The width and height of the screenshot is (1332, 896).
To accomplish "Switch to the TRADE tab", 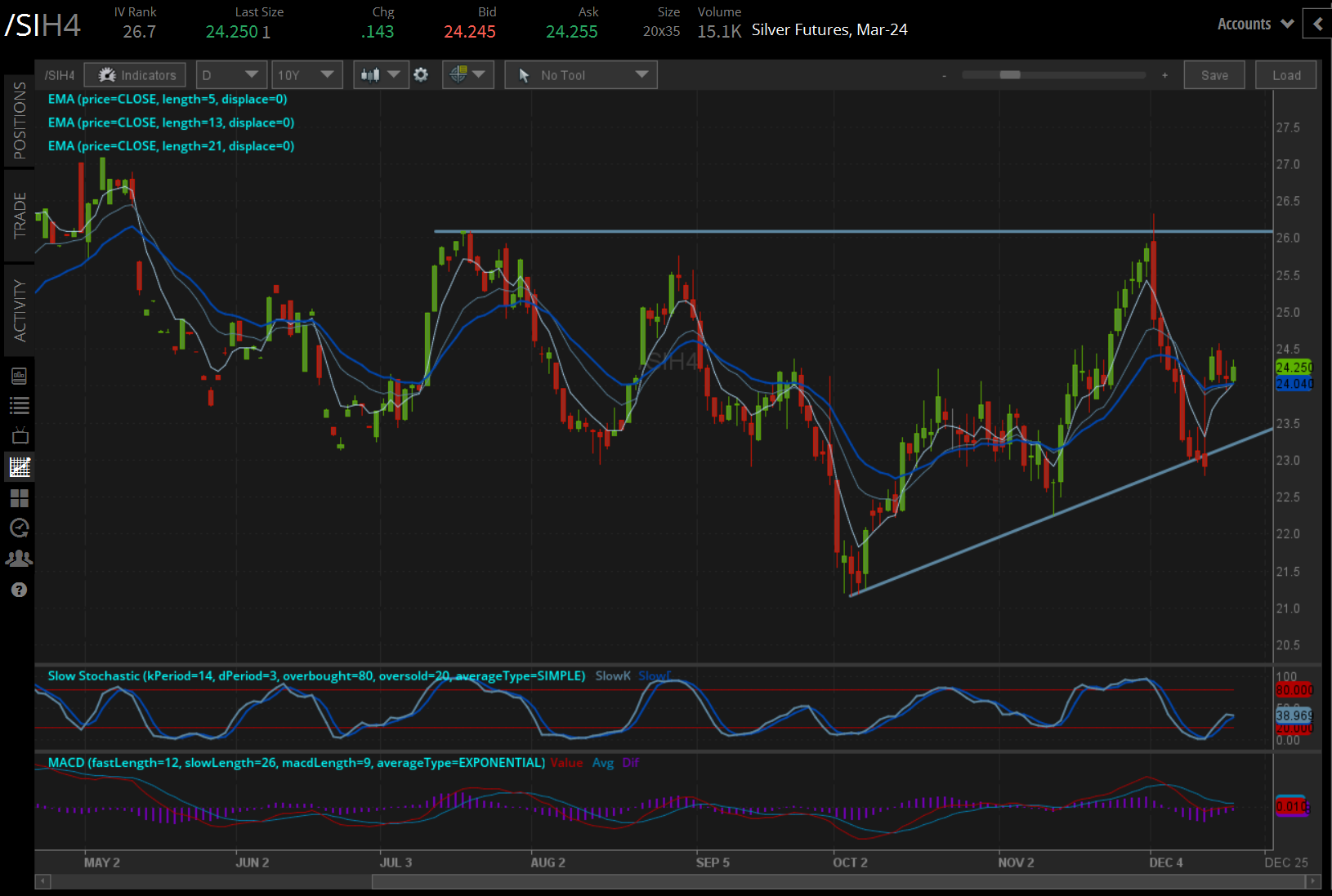I will (x=20, y=216).
